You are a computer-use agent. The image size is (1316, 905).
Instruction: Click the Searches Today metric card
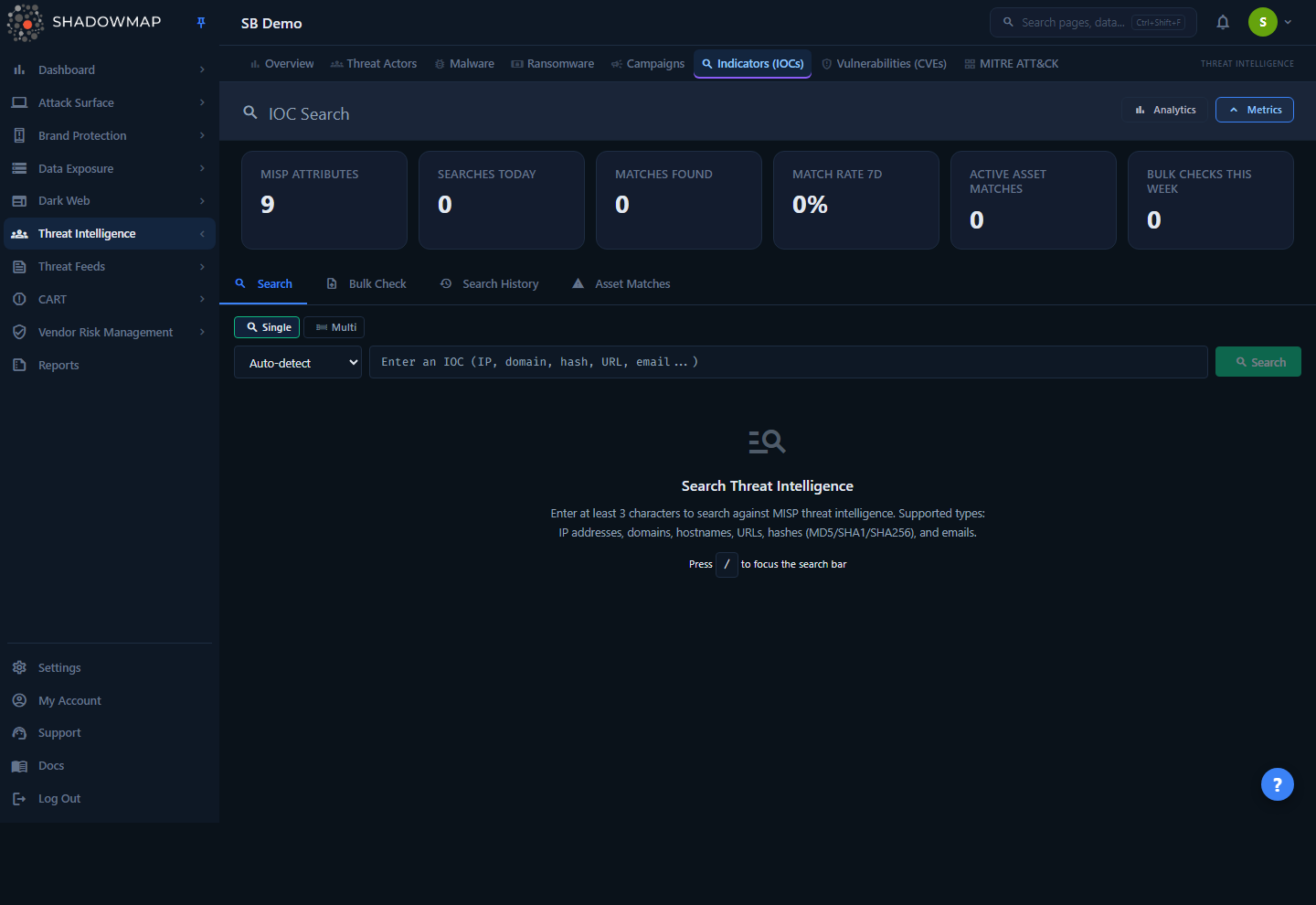502,200
